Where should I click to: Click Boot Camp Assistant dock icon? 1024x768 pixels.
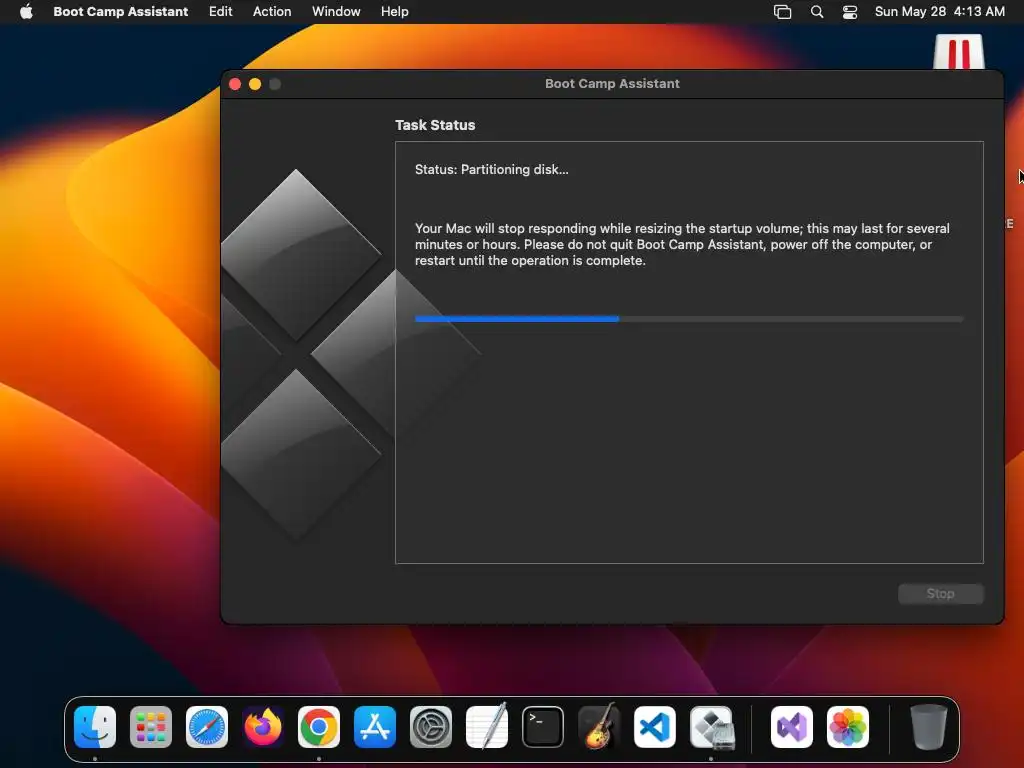pos(711,726)
